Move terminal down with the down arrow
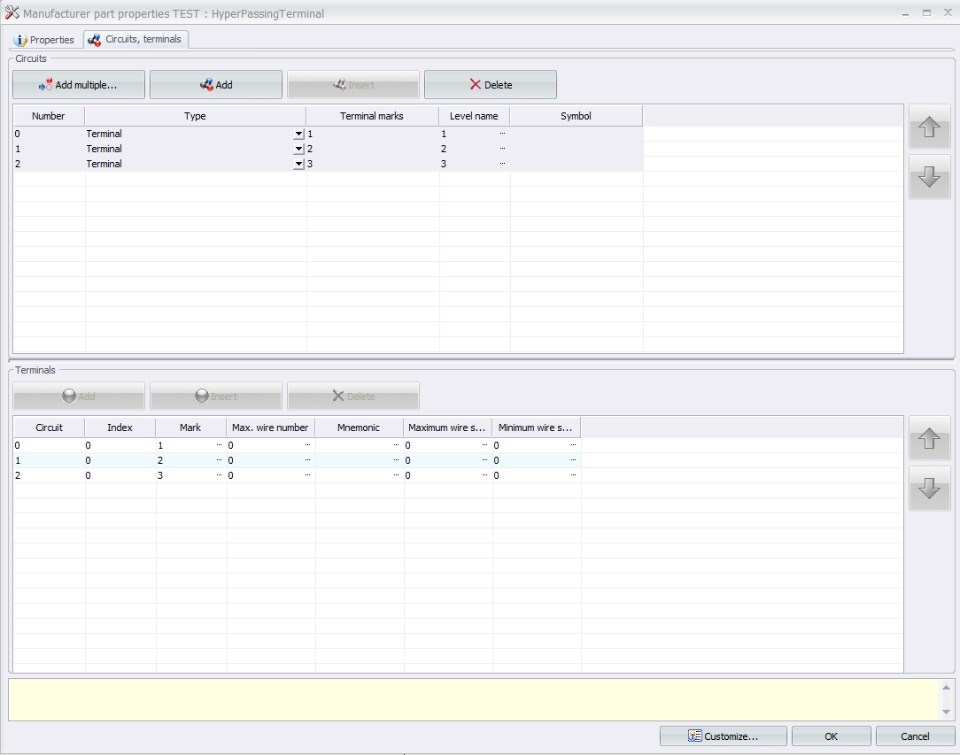Image resolution: width=960 pixels, height=755 pixels. (x=929, y=489)
